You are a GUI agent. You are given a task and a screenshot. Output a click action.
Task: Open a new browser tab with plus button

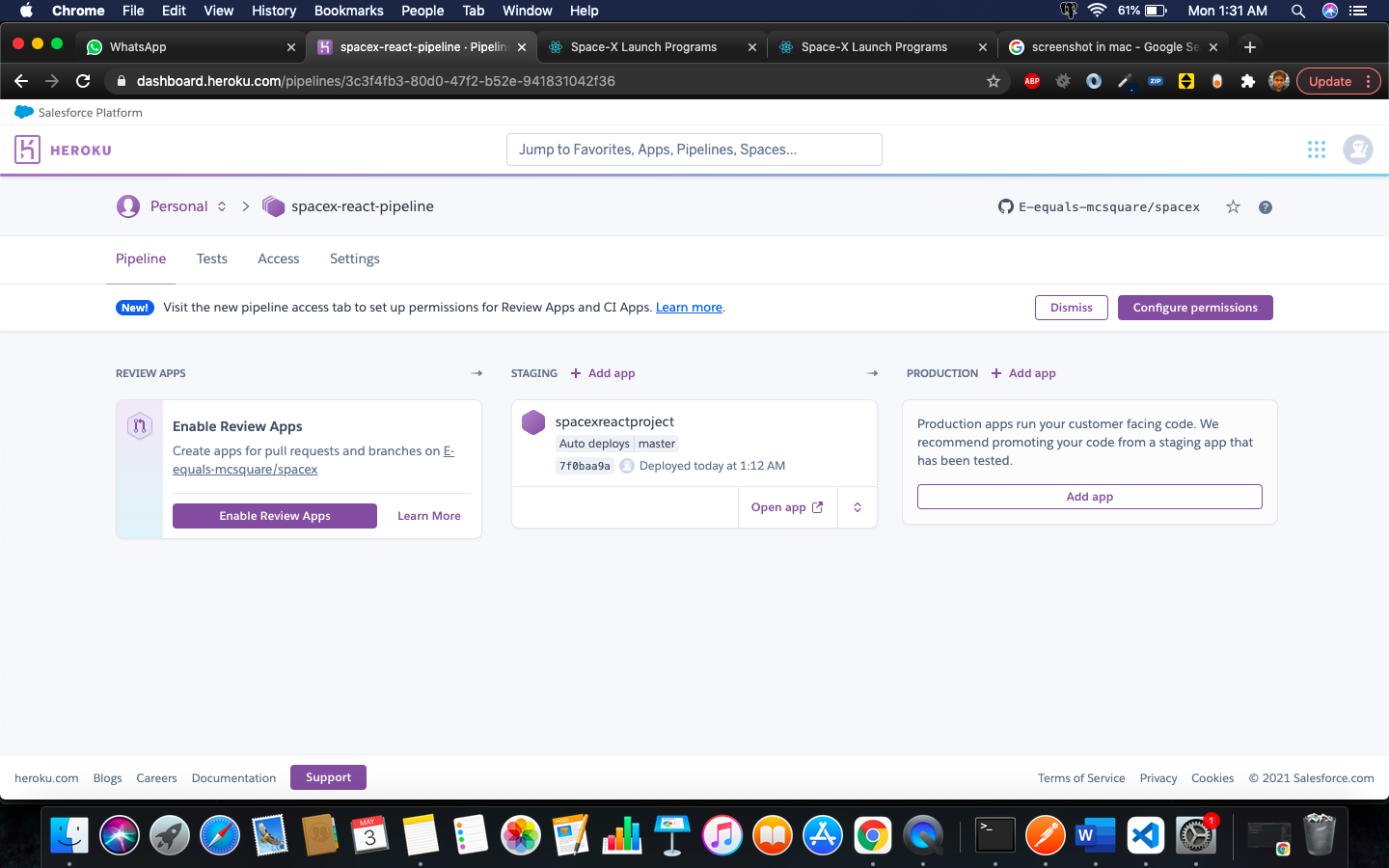point(1250,46)
